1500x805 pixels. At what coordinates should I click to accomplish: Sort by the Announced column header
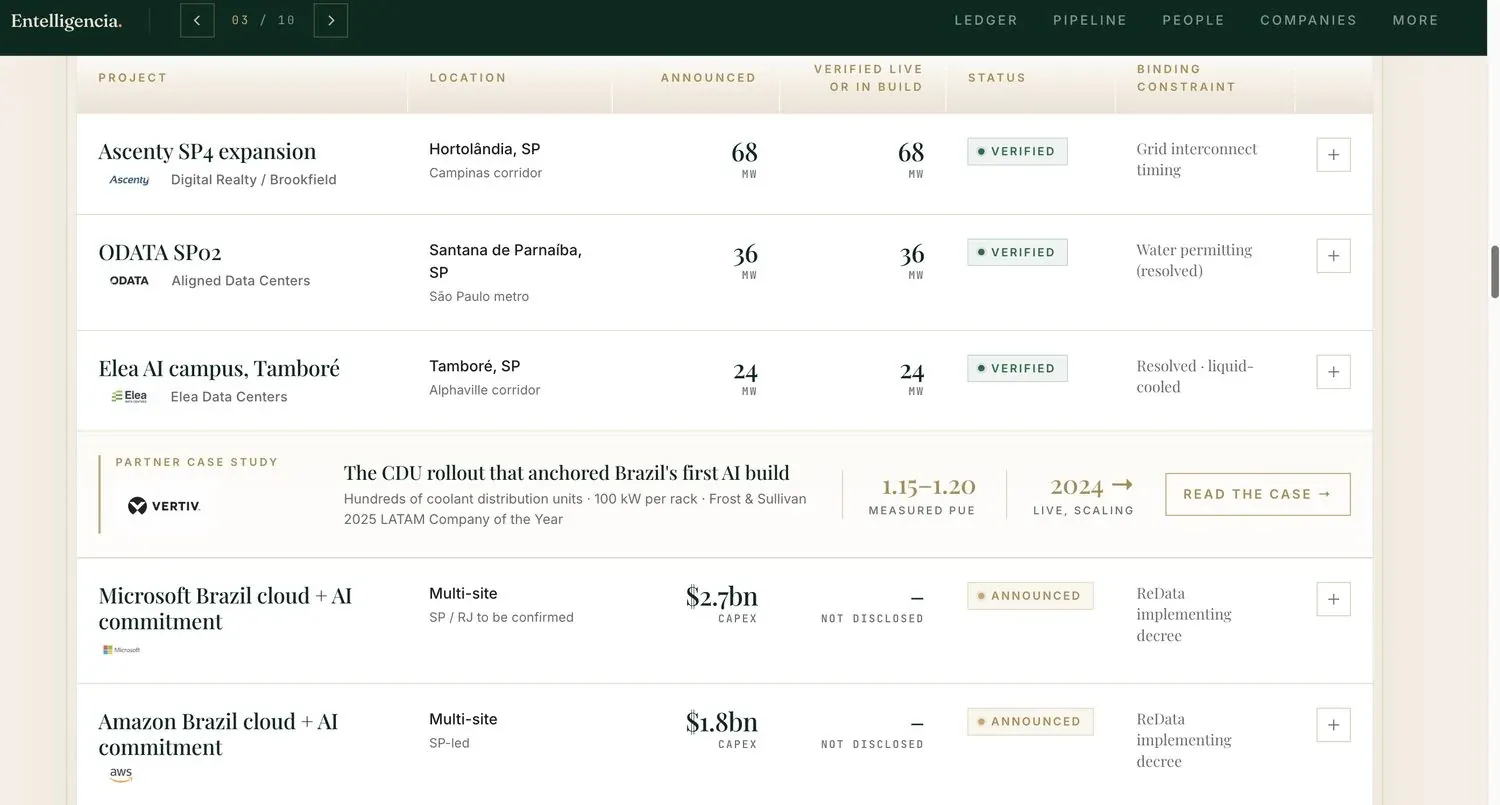[708, 78]
